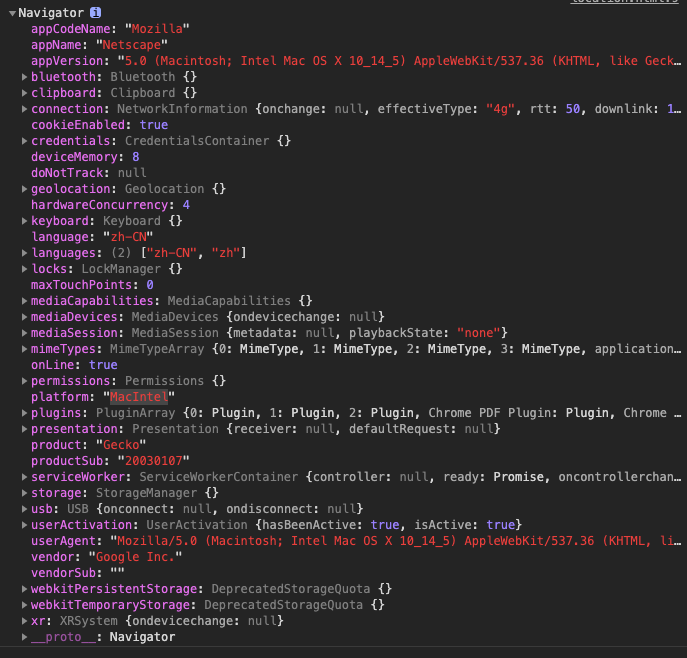Expand the presentation property

[25, 429]
